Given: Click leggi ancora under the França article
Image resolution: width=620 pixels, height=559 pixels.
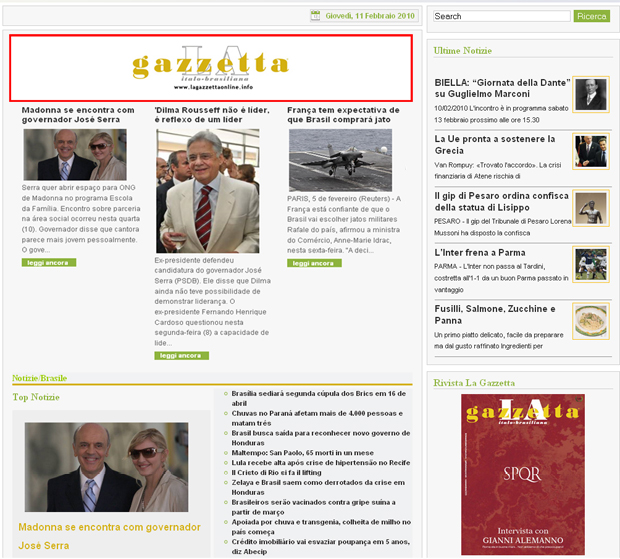Looking at the screenshot, I should pyautogui.click(x=314, y=263).
